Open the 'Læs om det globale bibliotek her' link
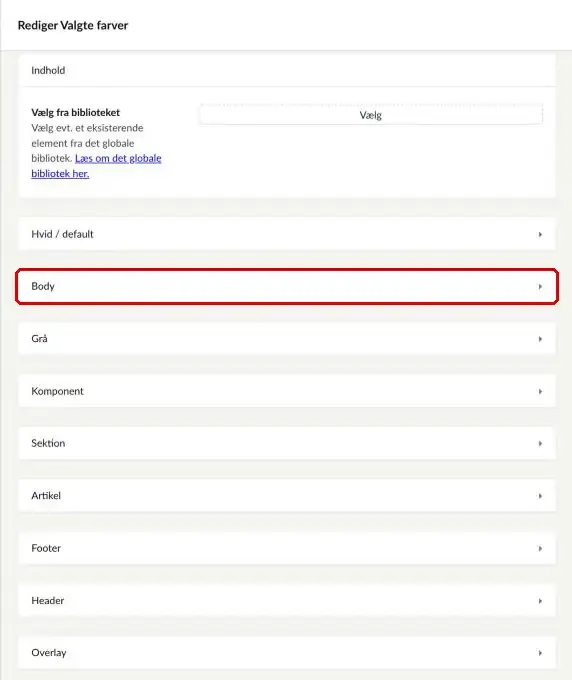The image size is (572, 680). 96,166
